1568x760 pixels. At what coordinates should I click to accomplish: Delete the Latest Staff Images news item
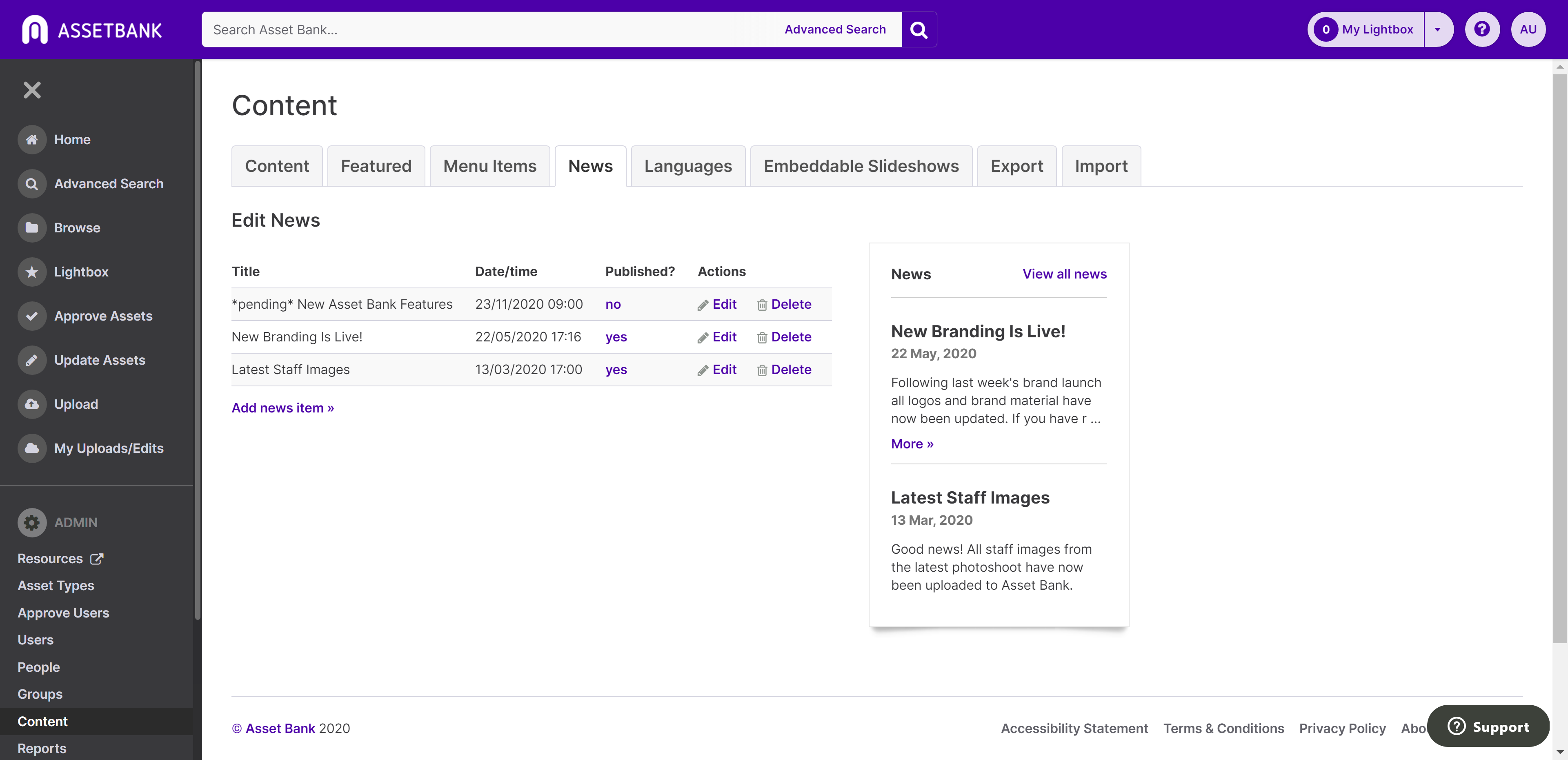(791, 370)
